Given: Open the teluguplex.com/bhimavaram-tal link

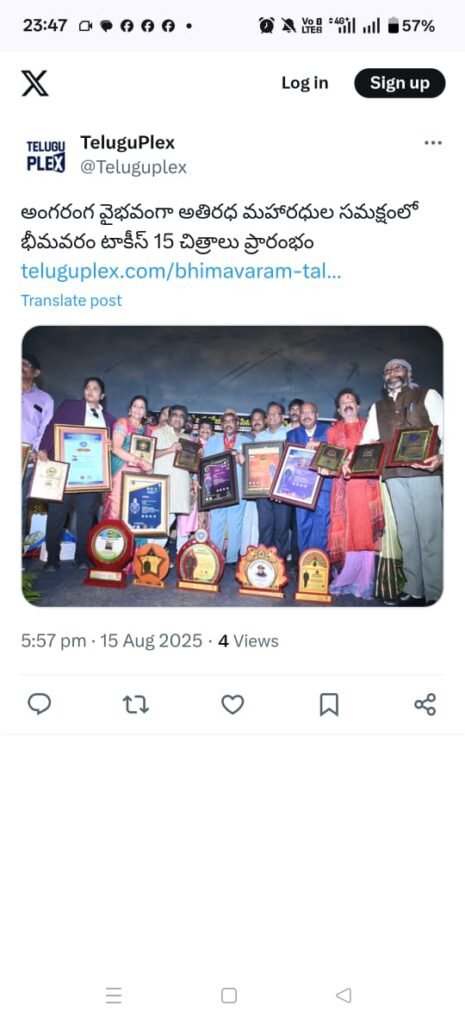Looking at the screenshot, I should tap(181, 271).
